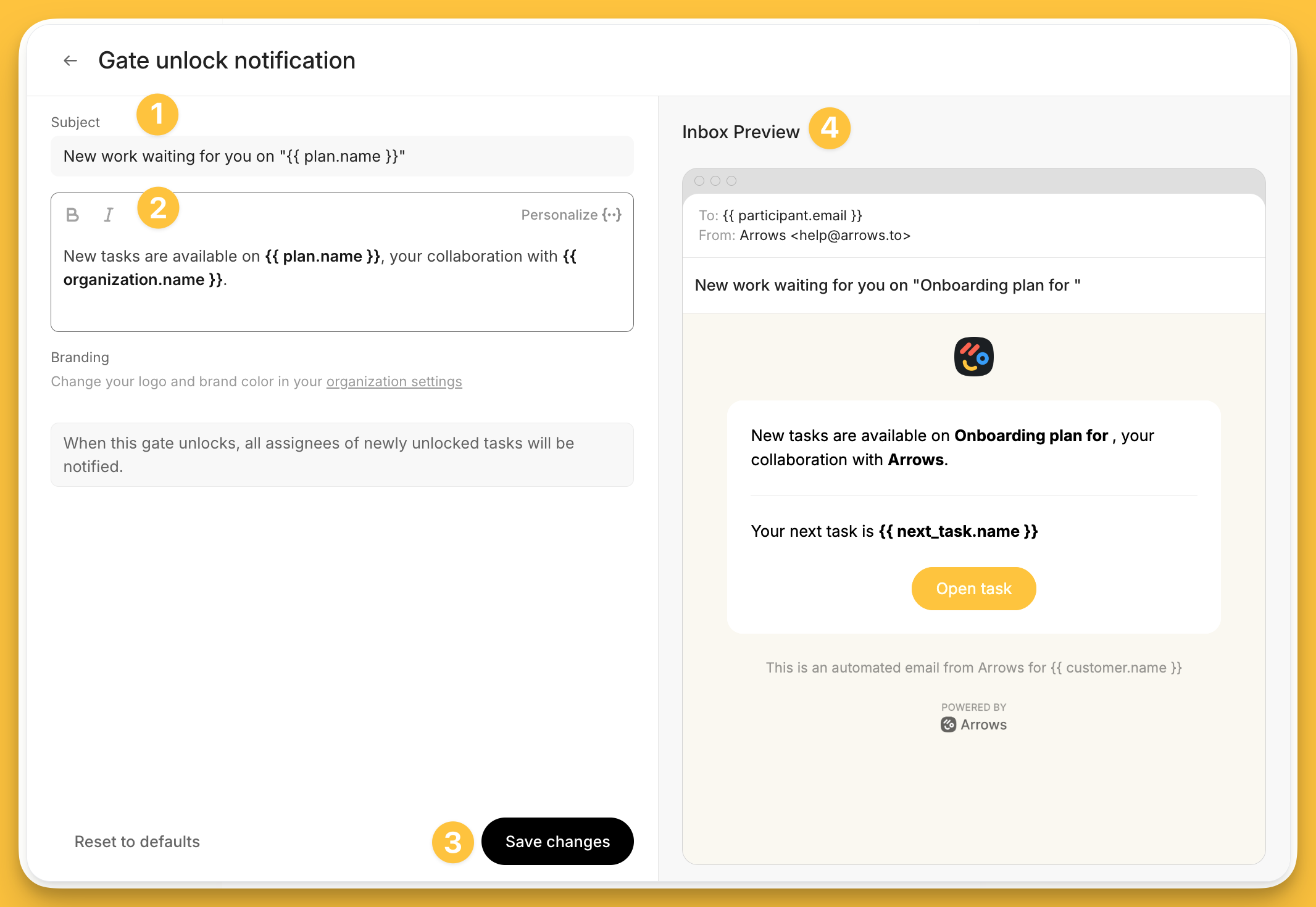Image resolution: width=1316 pixels, height=907 pixels.
Task: Click Reset to defaults
Action: pyautogui.click(x=137, y=842)
